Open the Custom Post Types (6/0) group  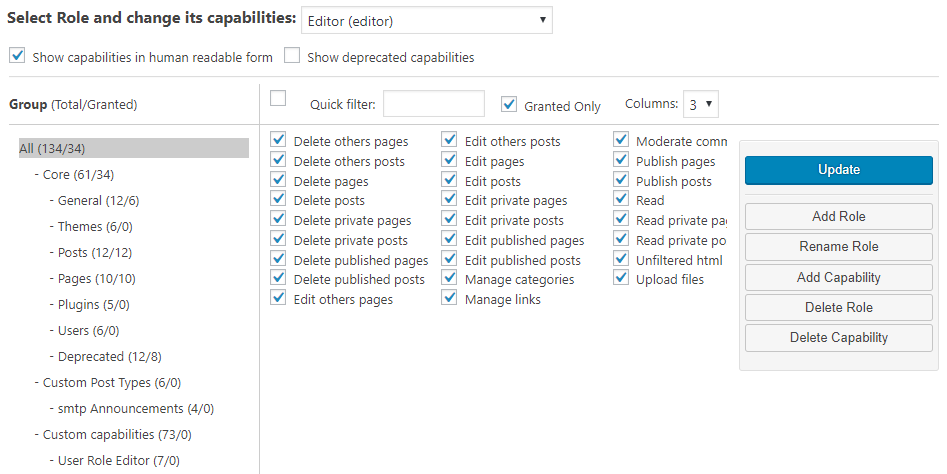click(111, 383)
